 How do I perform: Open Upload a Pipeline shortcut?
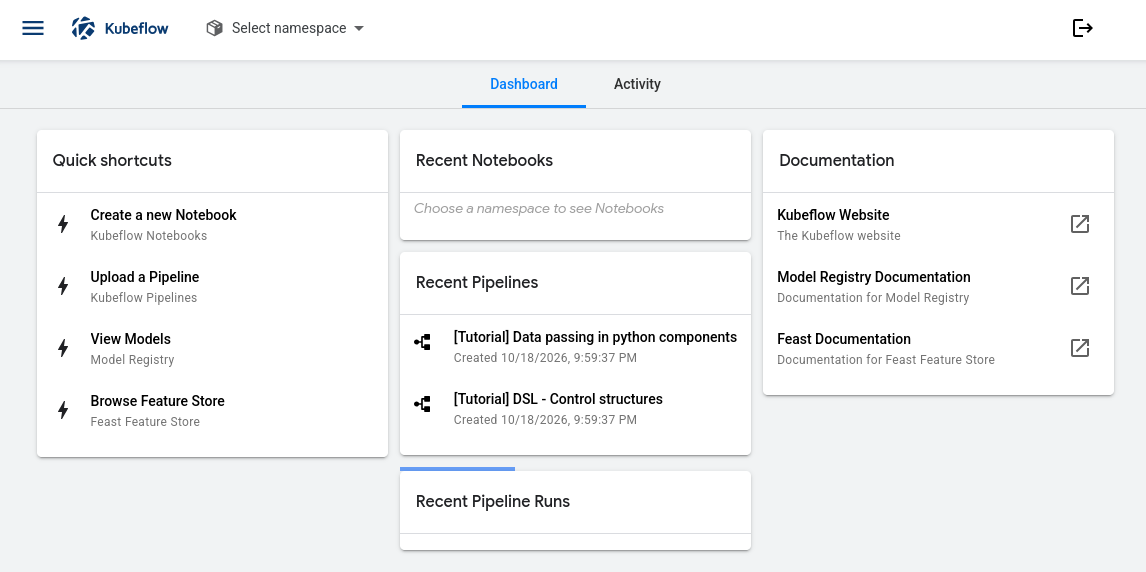coord(212,286)
